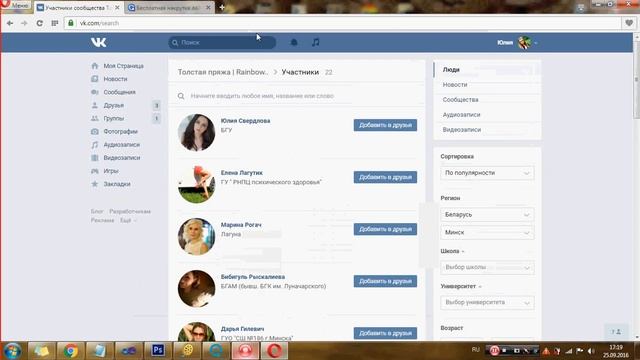This screenshot has height=360, width=640.
Task: Click the green padlock security icon
Action: coord(71,23)
